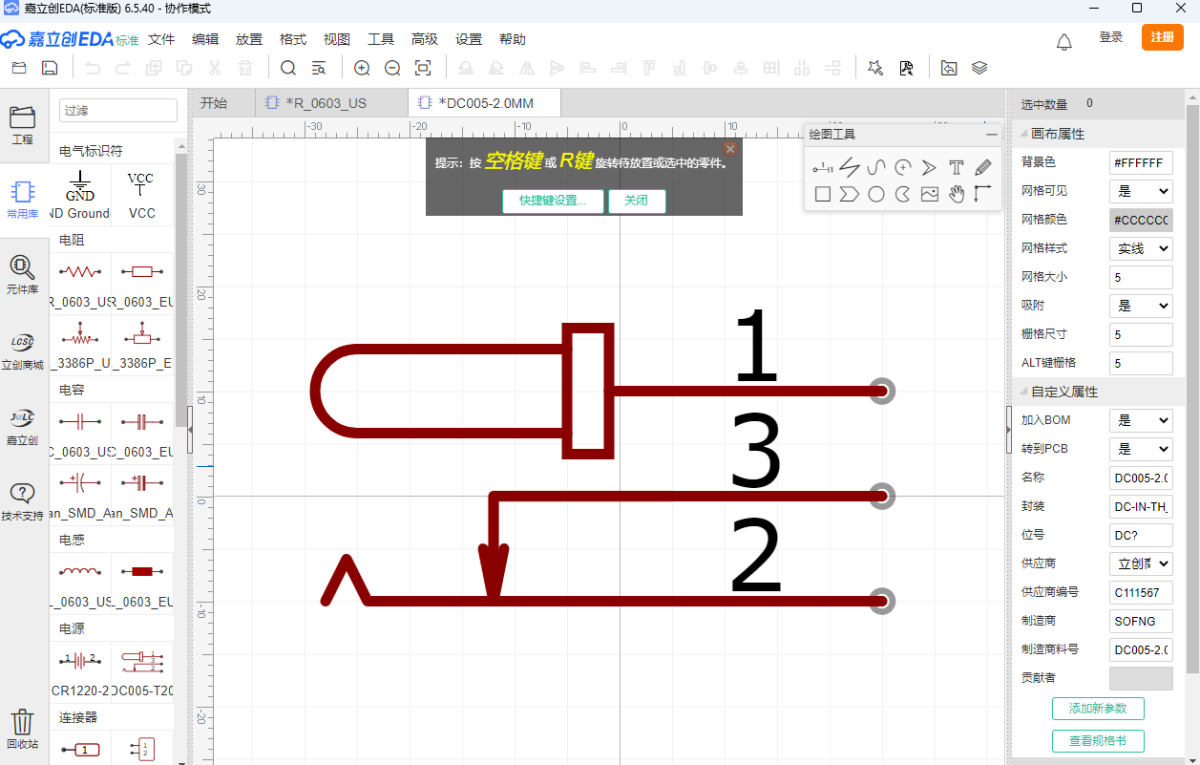Minimize the 绘图工具 floating panel
This screenshot has width=1200, height=765.
[991, 134]
